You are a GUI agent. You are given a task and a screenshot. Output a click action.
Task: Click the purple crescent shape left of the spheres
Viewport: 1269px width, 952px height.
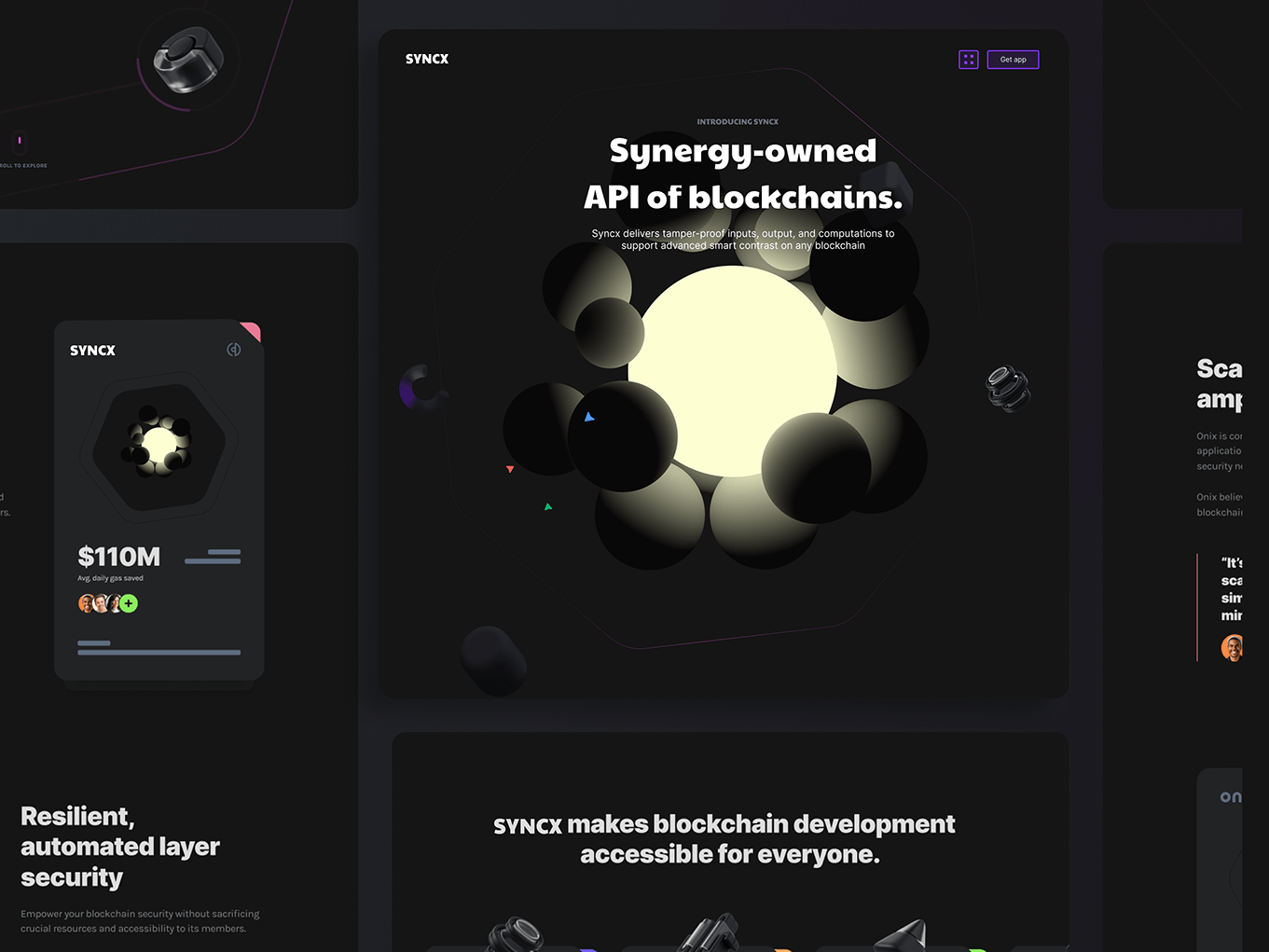pos(417,387)
